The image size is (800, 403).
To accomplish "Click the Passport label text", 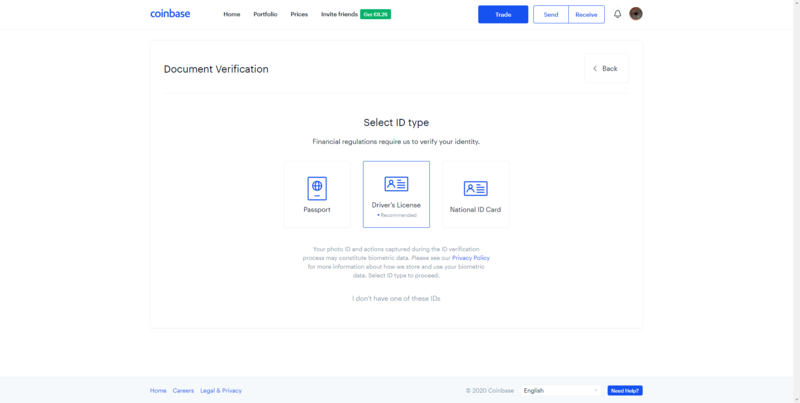I will [317, 210].
